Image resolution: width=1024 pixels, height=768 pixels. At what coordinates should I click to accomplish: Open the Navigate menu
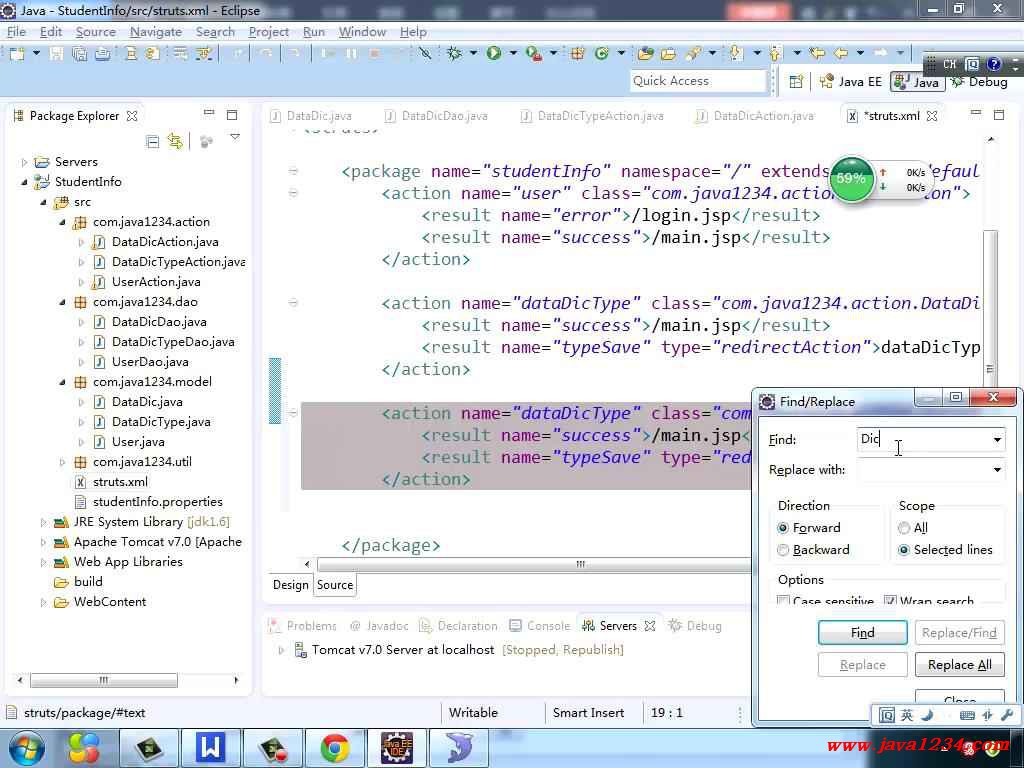coord(155,31)
